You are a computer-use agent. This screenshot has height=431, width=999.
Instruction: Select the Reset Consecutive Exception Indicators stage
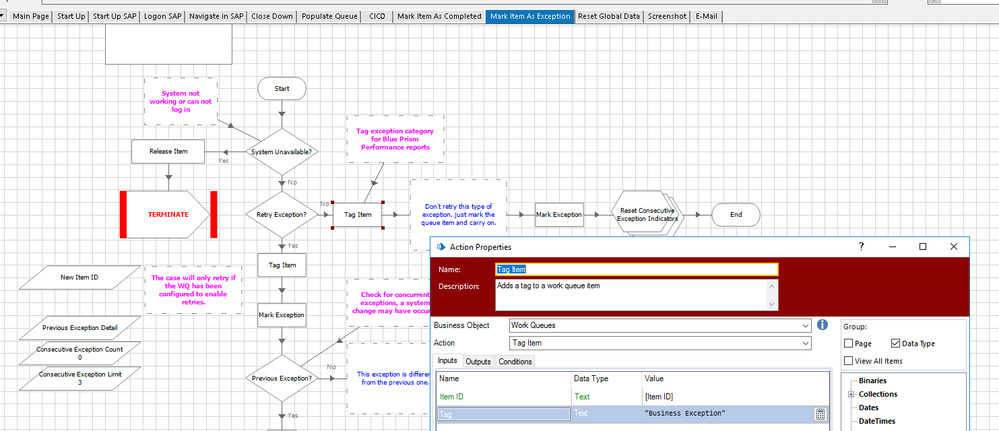click(x=644, y=214)
